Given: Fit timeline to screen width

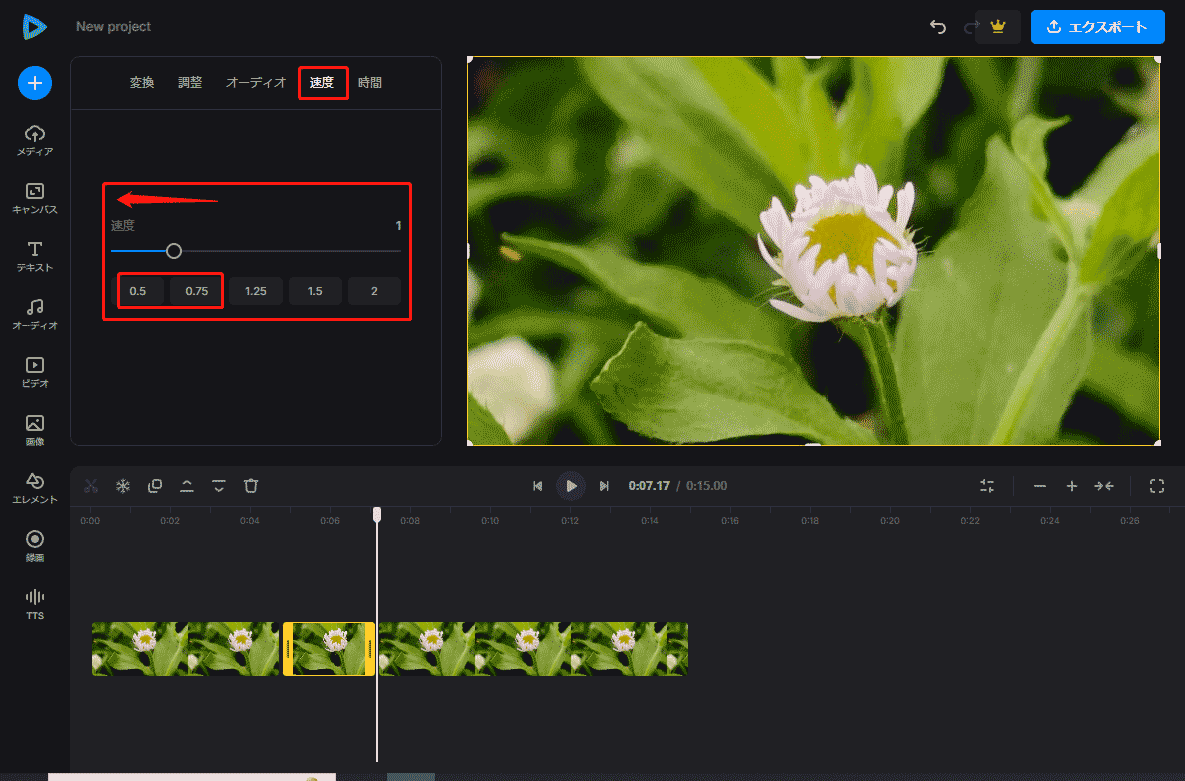Looking at the screenshot, I should [1104, 486].
